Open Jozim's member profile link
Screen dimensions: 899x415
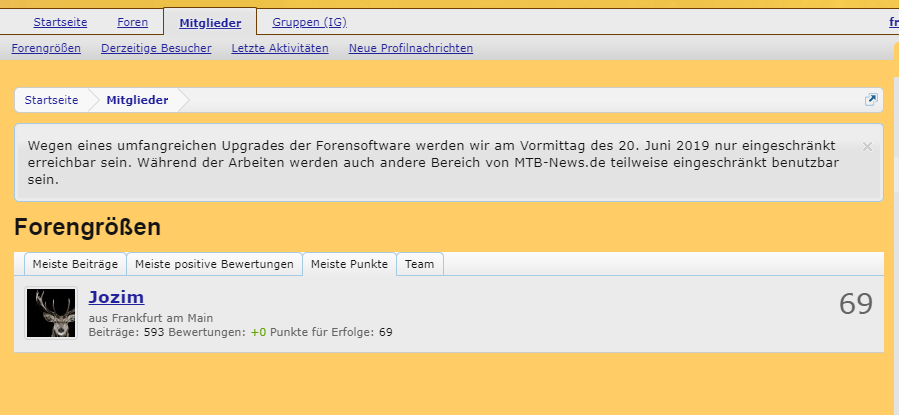[x=116, y=297]
